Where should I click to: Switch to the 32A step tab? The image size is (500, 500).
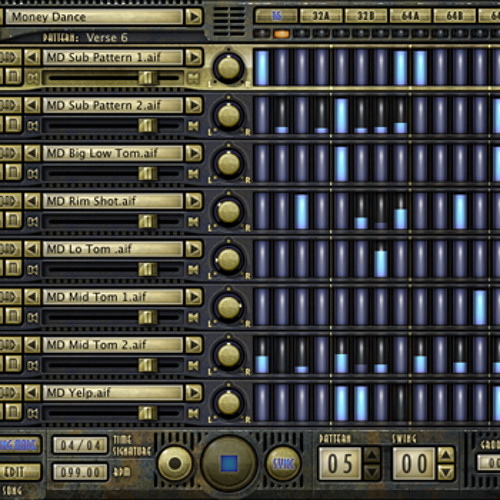coord(321,16)
